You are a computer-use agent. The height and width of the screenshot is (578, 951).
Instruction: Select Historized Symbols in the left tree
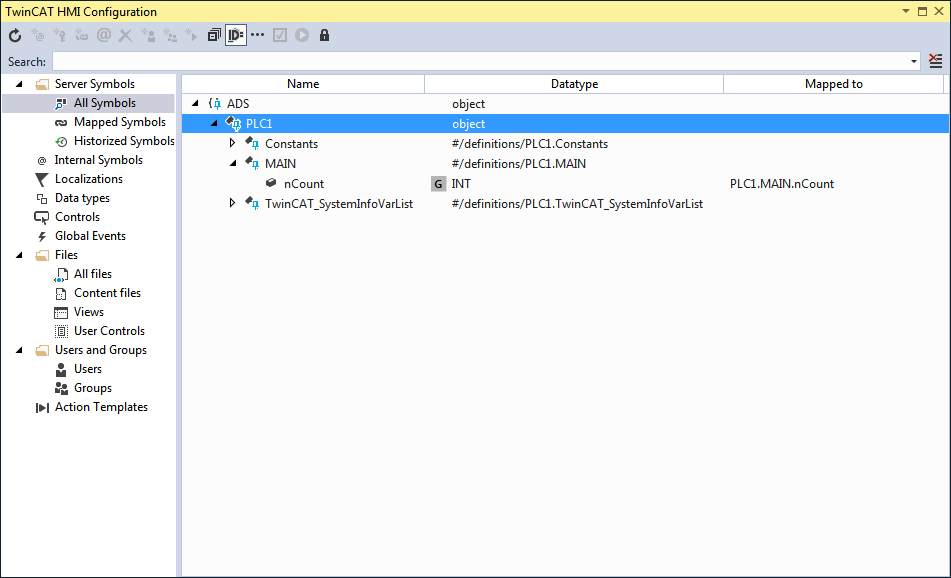124,141
